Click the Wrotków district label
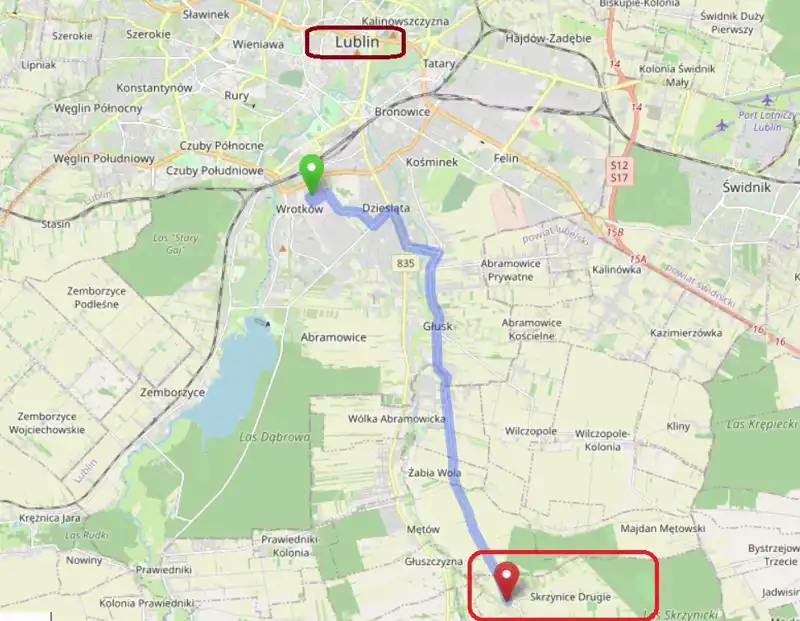The width and height of the screenshot is (800, 621). pyautogui.click(x=299, y=209)
